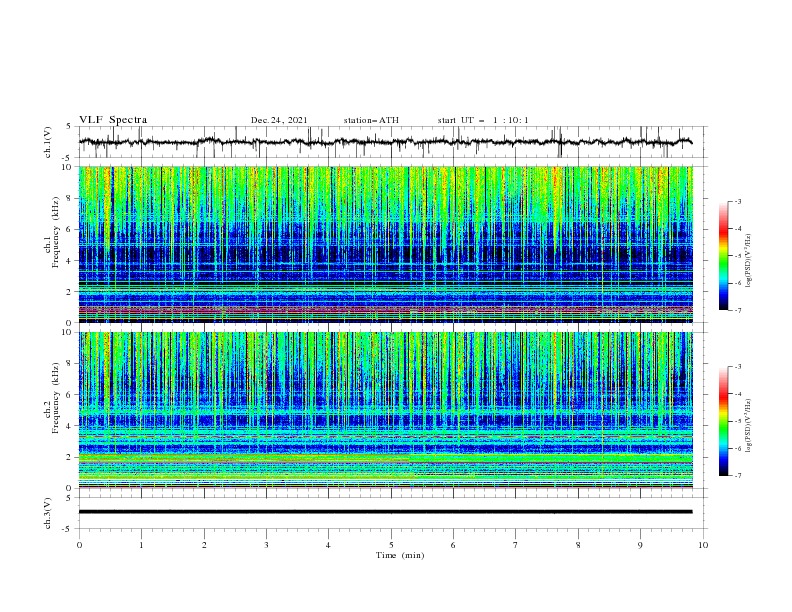This screenshot has height=612, width=792.
Task: Click the "ch.1(V)" waveform axis label
Action: pos(48,142)
